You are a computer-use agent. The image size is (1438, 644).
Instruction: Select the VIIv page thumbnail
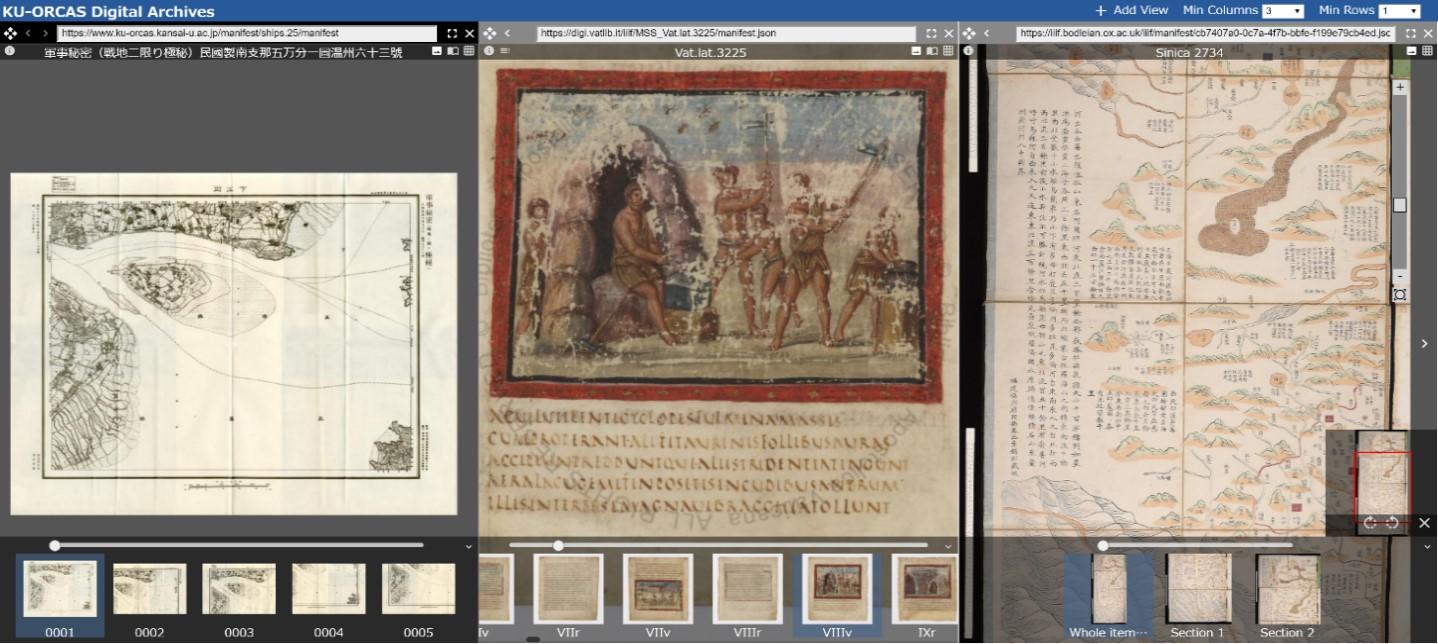pos(658,590)
